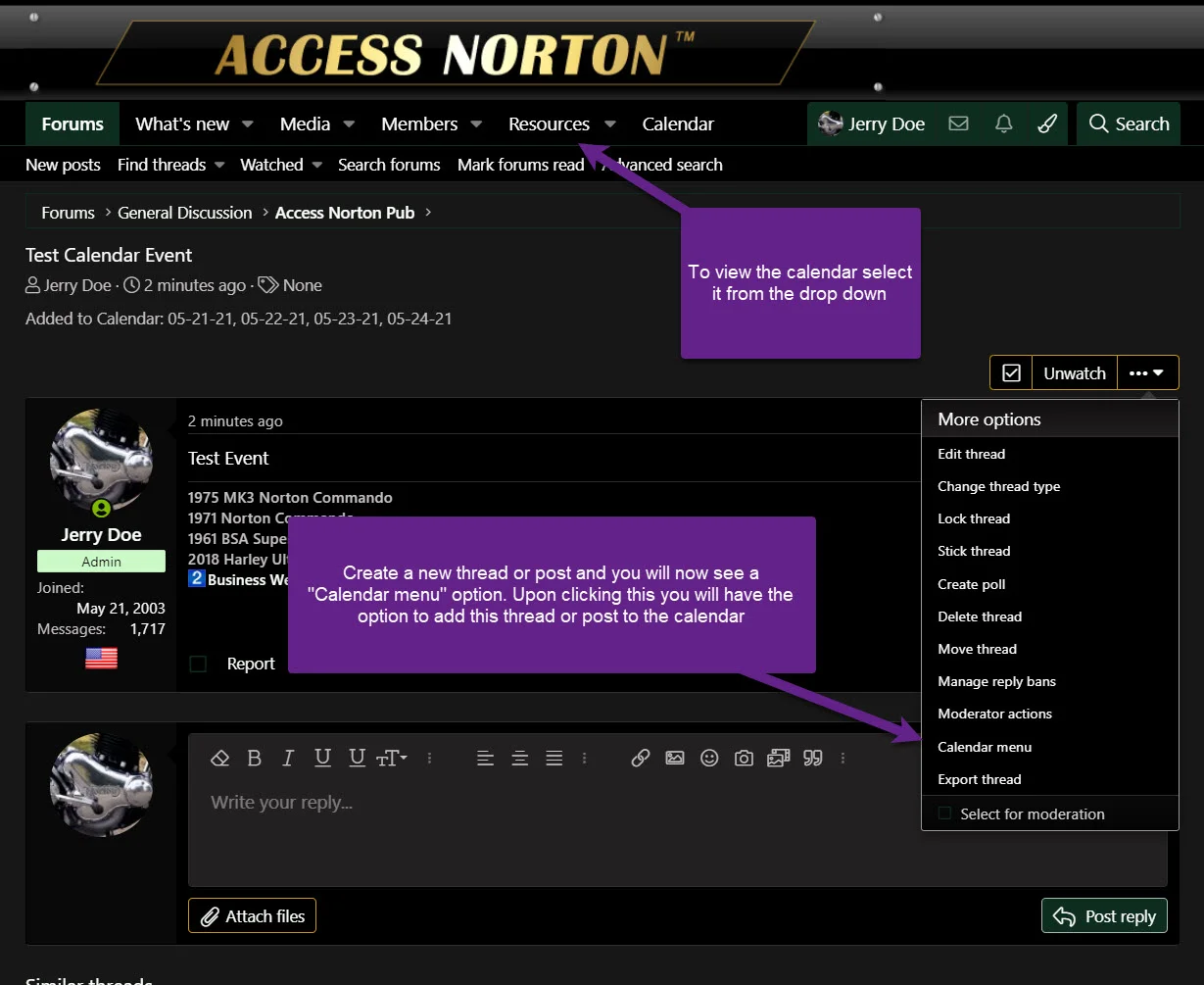Expand the Members dropdown arrow
This screenshot has height=985, width=1204.
[x=476, y=124]
